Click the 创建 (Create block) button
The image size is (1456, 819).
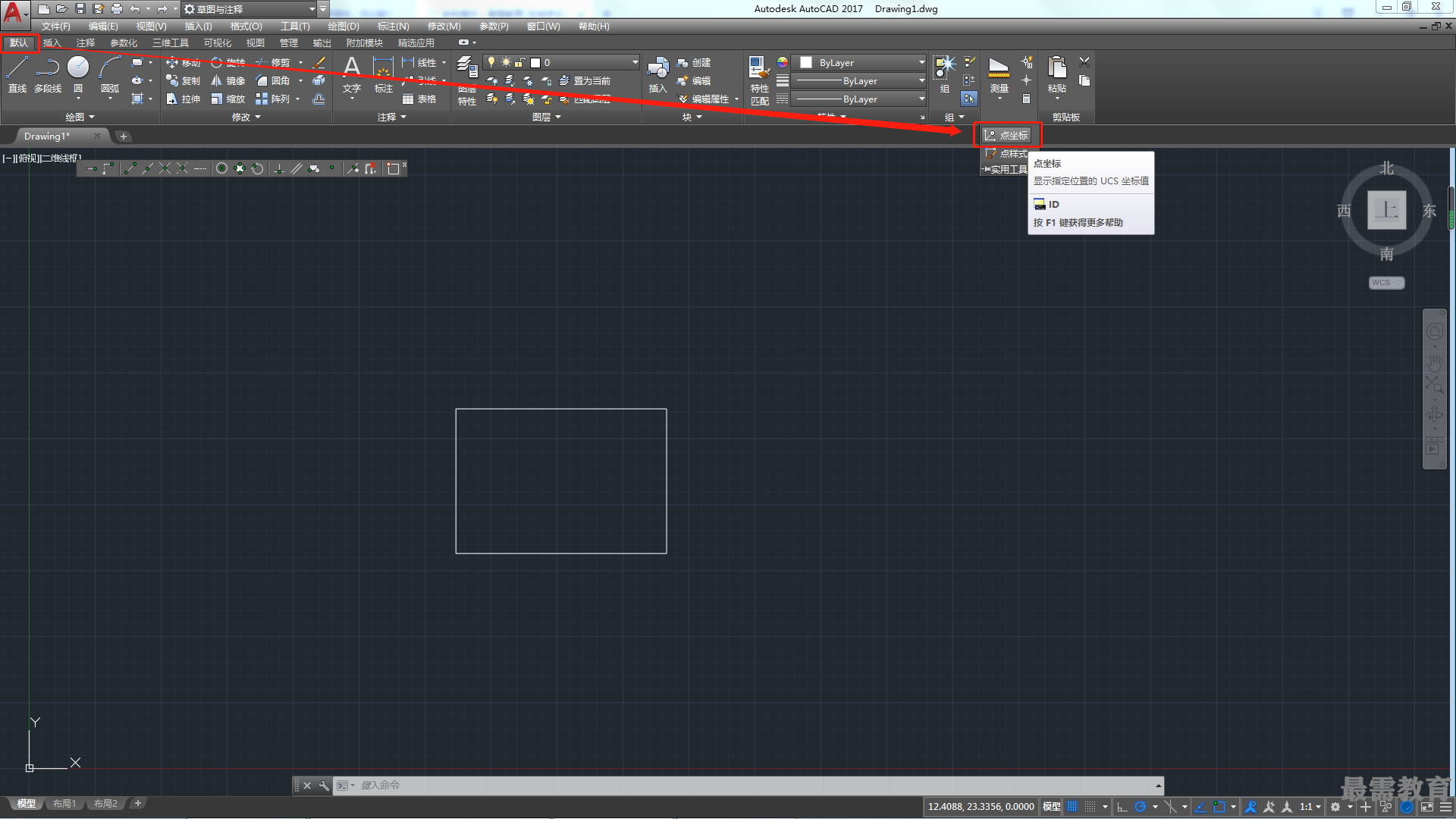tap(694, 62)
